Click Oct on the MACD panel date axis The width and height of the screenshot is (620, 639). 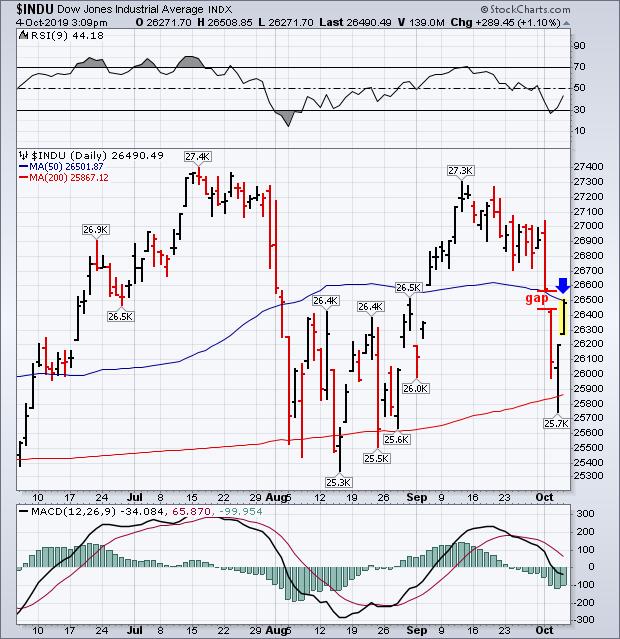(544, 630)
